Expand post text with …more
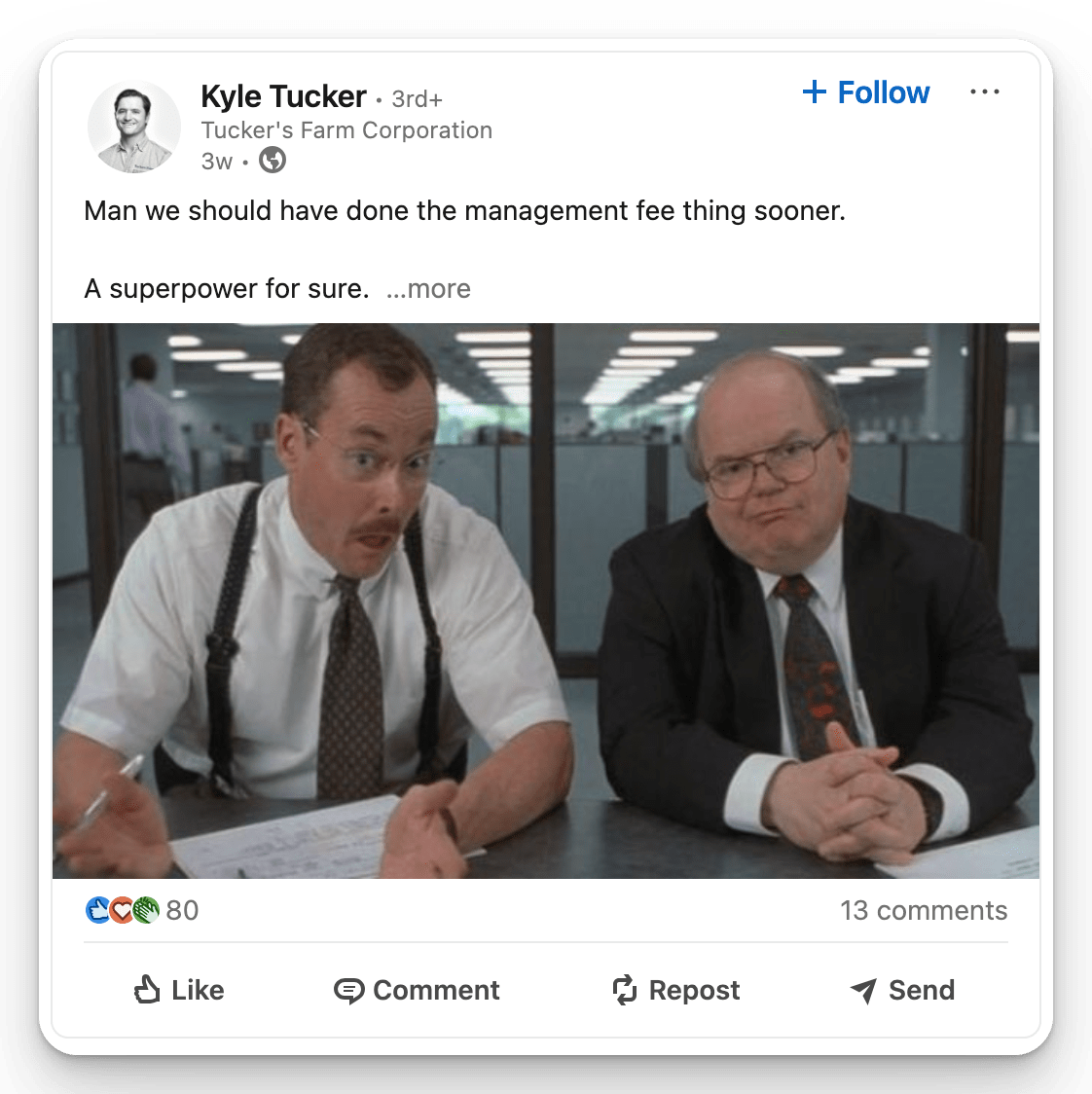The image size is (1092, 1094). coord(428,289)
